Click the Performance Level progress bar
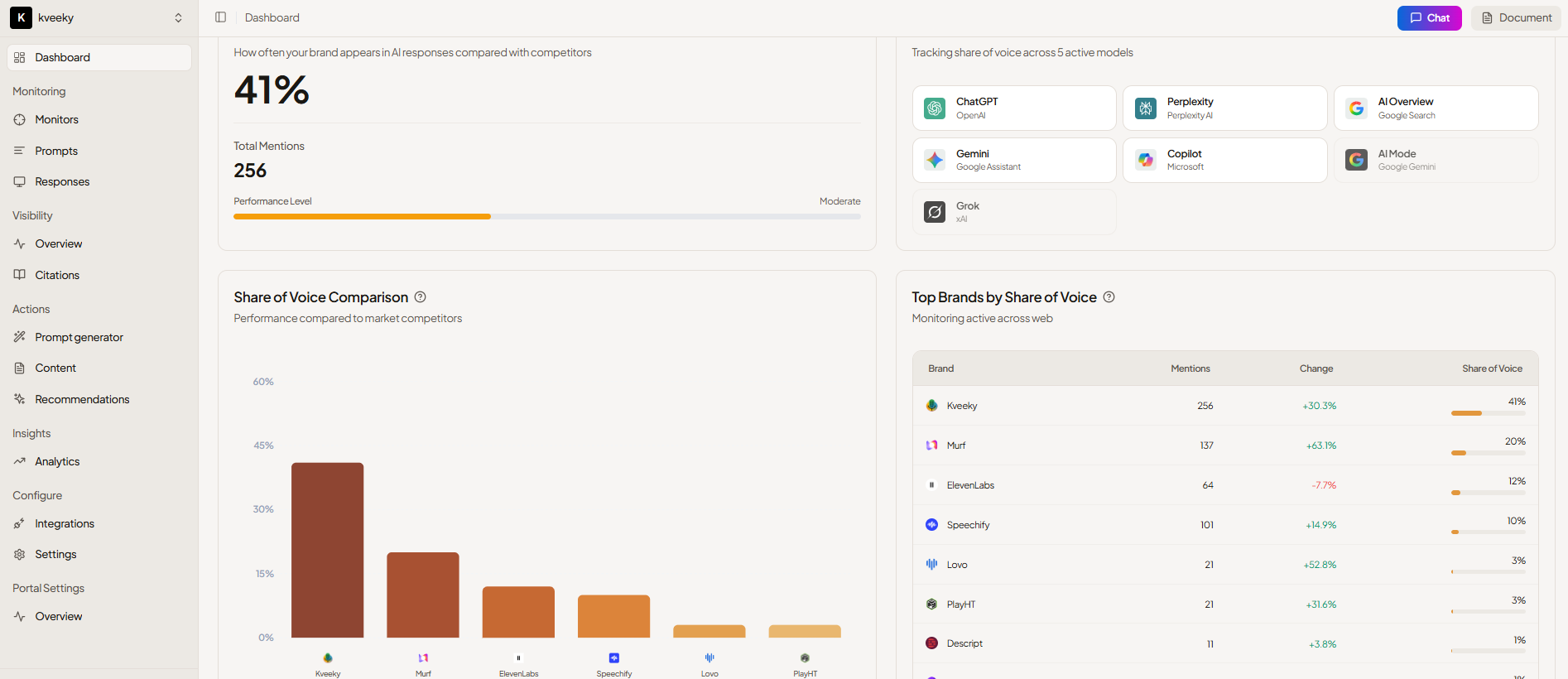Screen dimensions: 1568x679 click(x=546, y=217)
